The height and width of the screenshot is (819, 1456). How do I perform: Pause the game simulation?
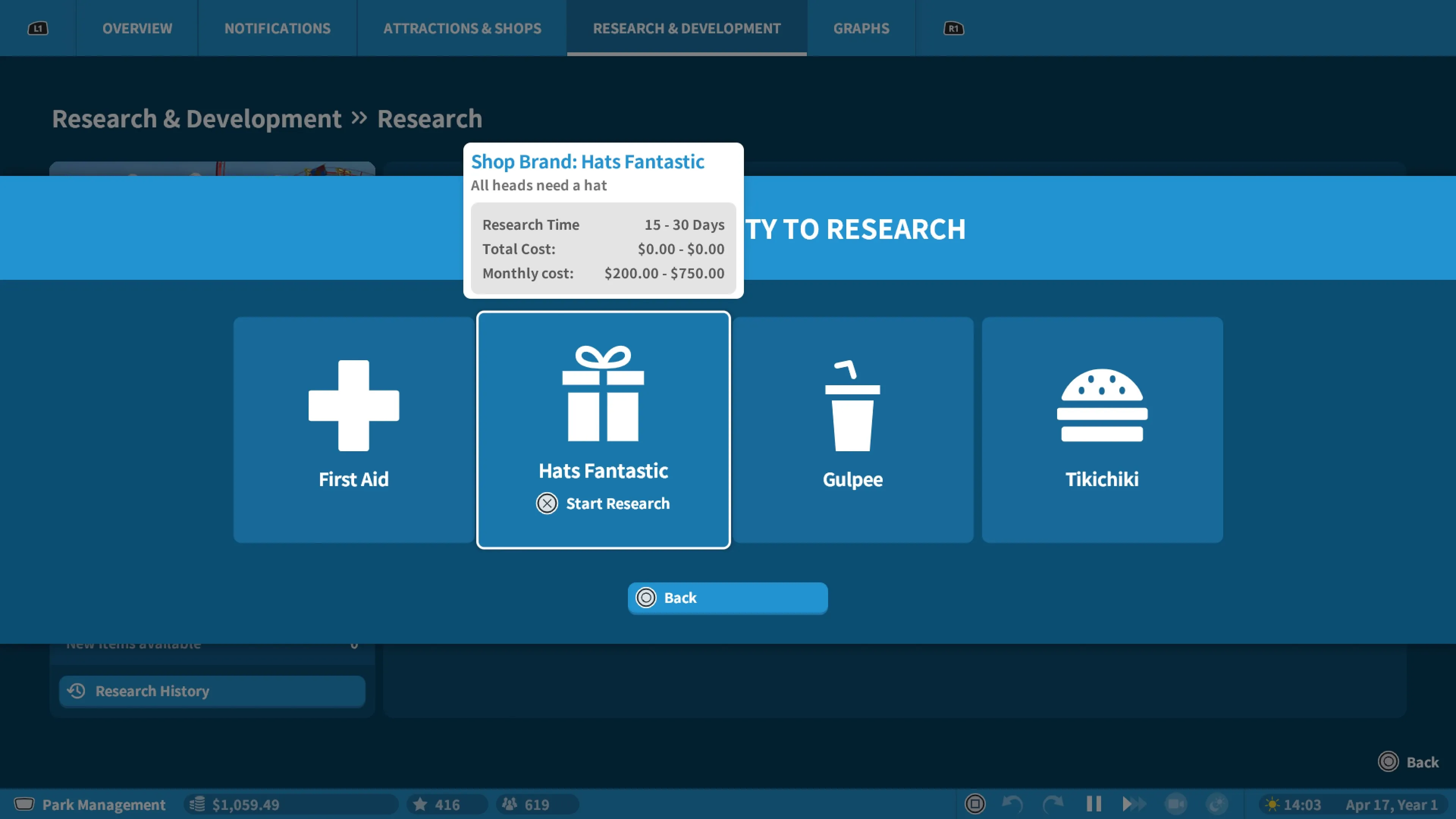click(1094, 804)
